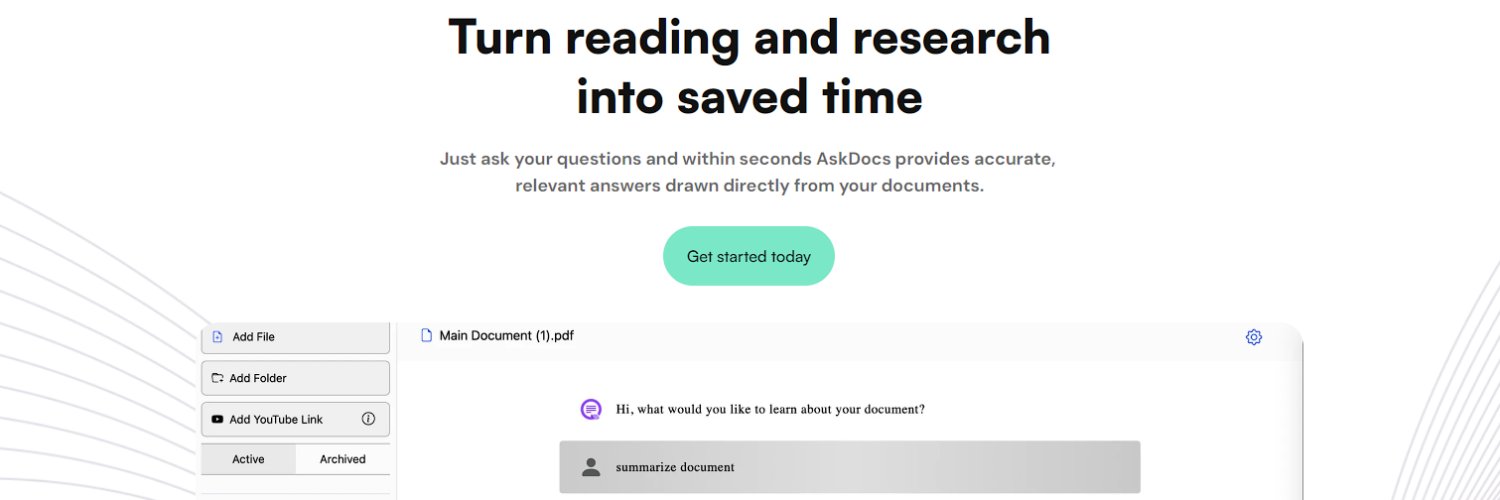Open the settings gear icon
Viewport: 1500px width, 500px height.
click(x=1254, y=337)
